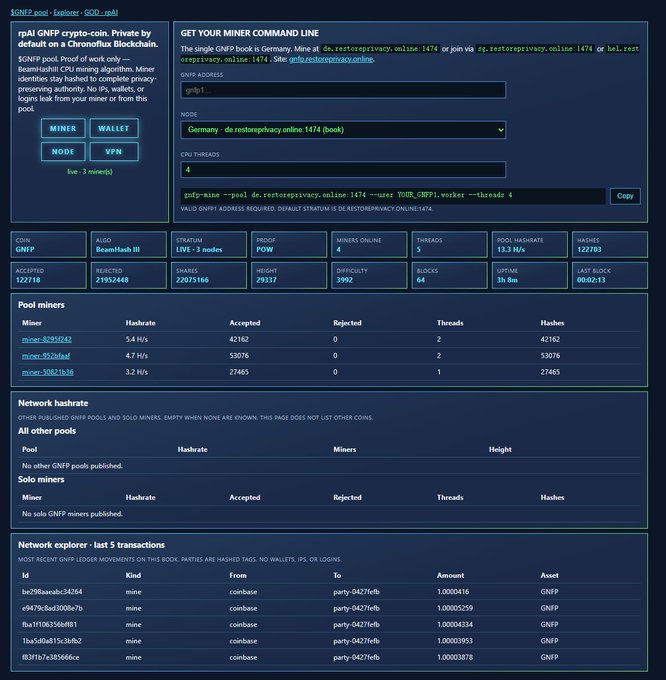666x680 pixels.
Task: Select the BLOCKS 64 tile
Action: (450, 275)
